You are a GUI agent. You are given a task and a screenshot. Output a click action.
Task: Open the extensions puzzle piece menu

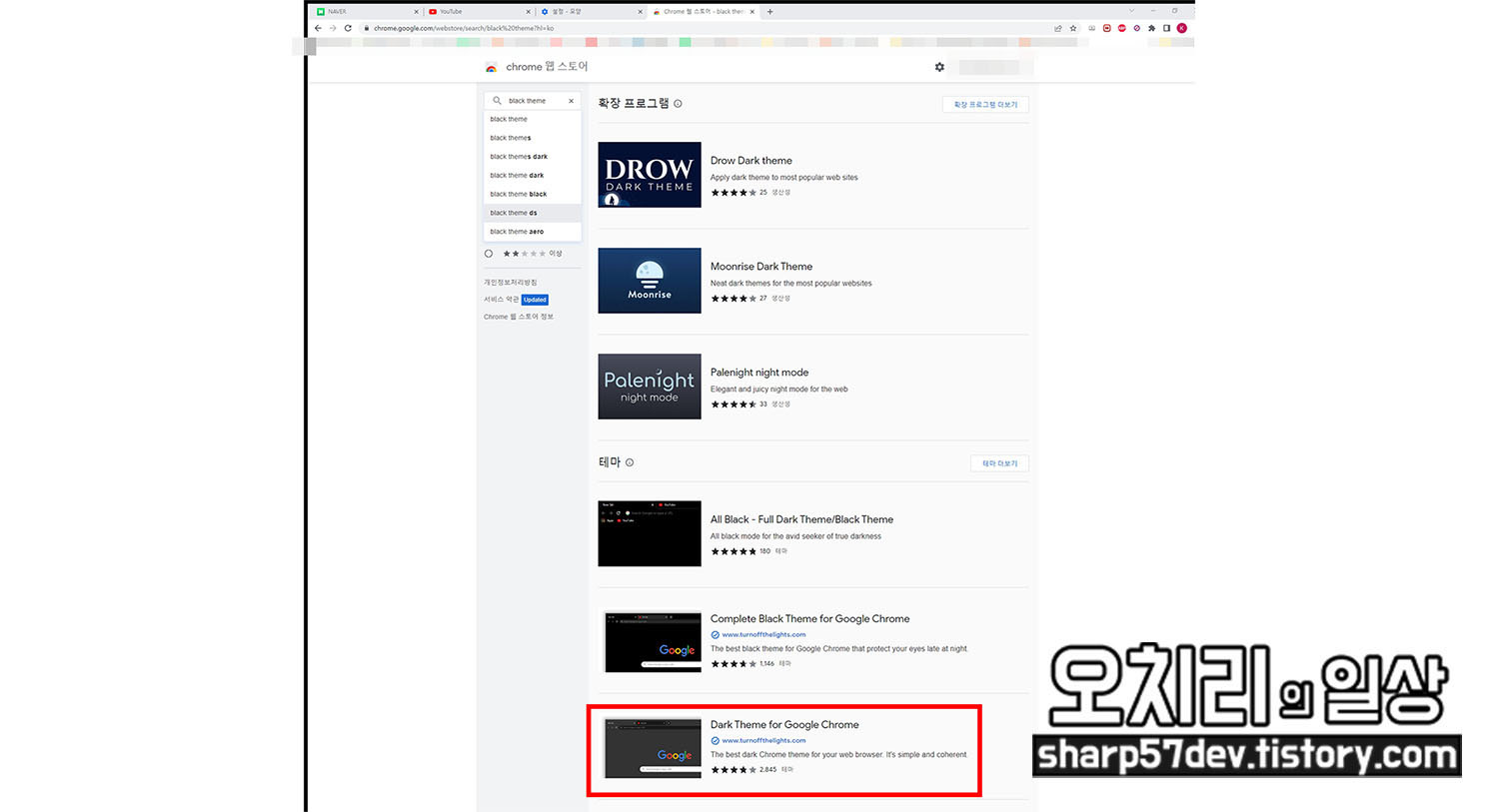pos(1151,28)
